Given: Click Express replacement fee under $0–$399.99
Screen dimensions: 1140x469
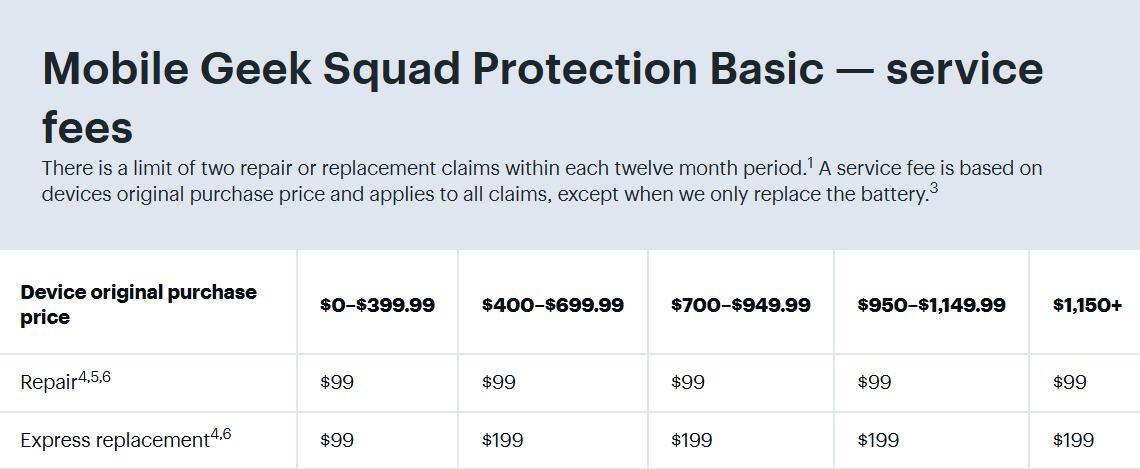Looking at the screenshot, I should click(337, 440).
